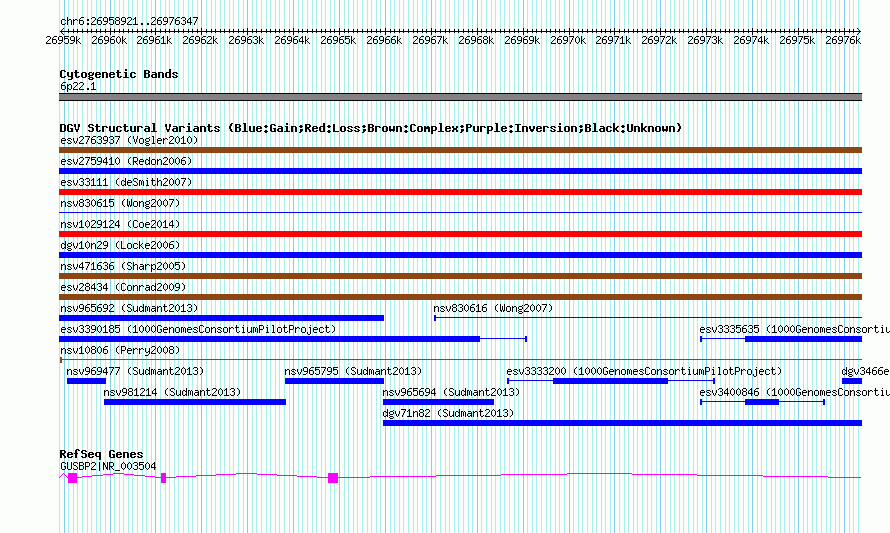
Task: Click the 26962k ruler tick label
Action: (200, 40)
